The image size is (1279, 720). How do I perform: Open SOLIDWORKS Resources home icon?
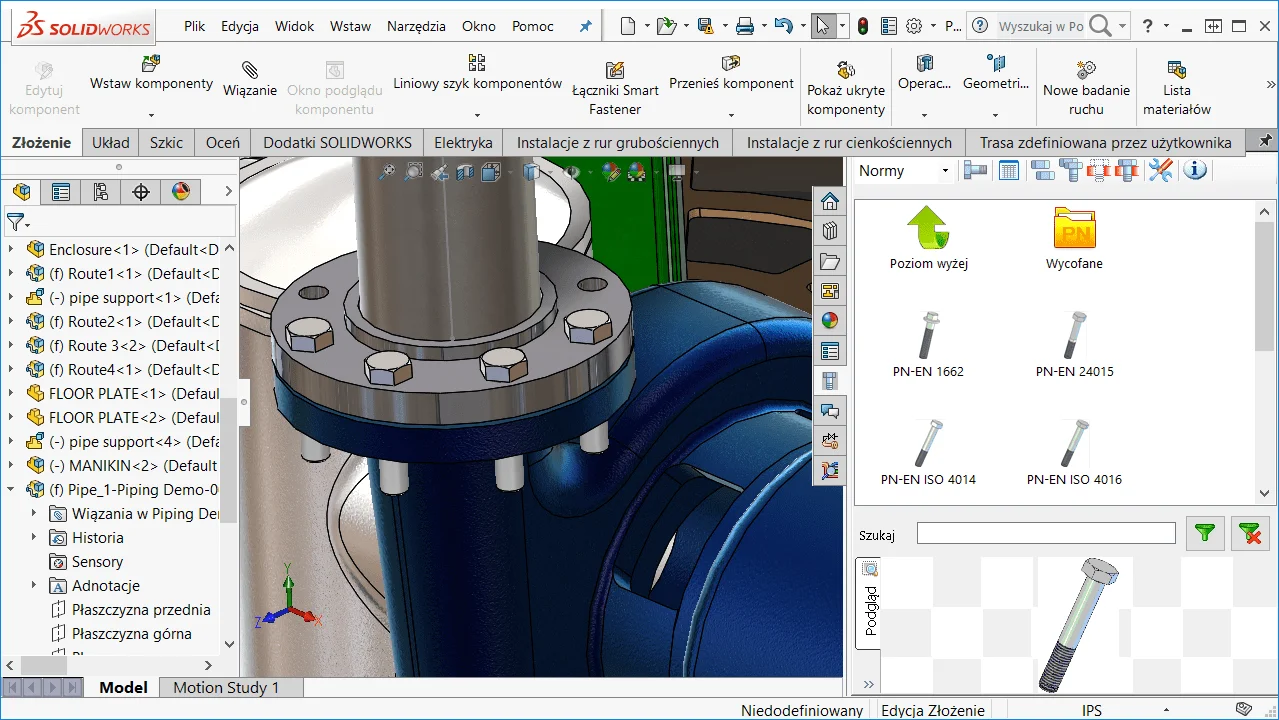click(829, 202)
